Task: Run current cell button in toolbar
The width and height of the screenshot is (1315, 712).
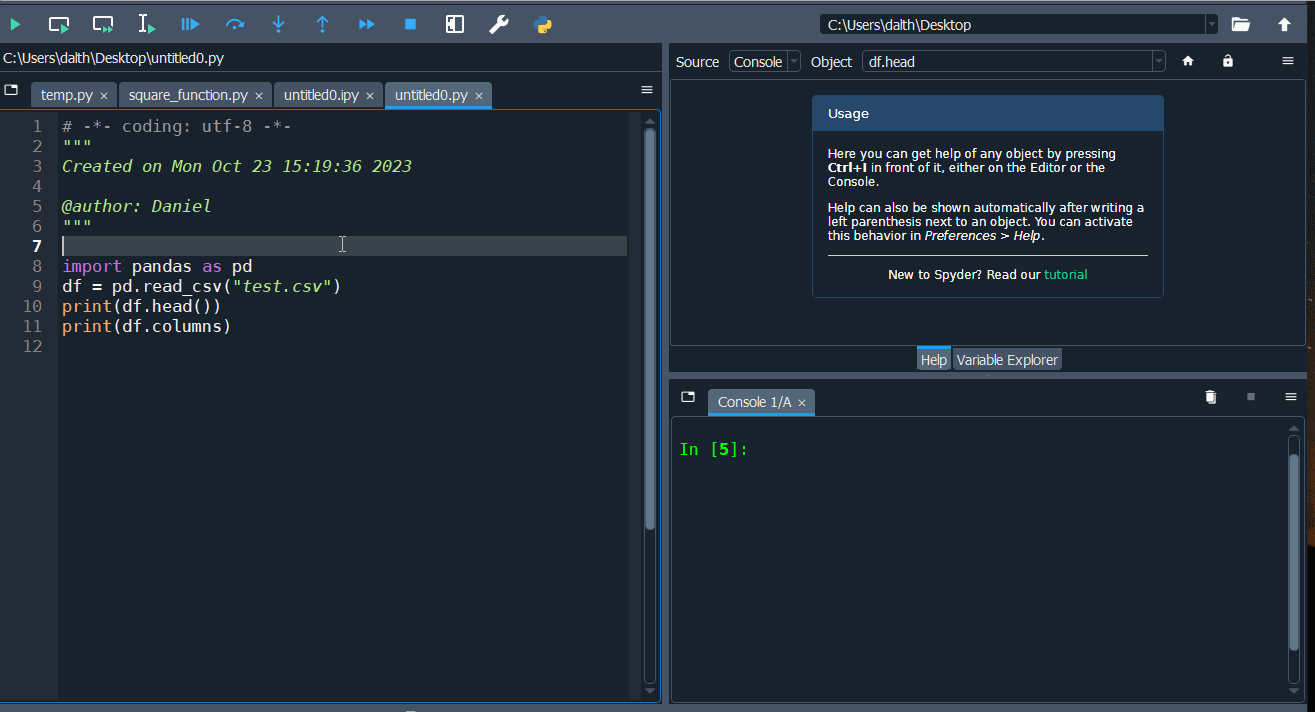Action: click(59, 24)
